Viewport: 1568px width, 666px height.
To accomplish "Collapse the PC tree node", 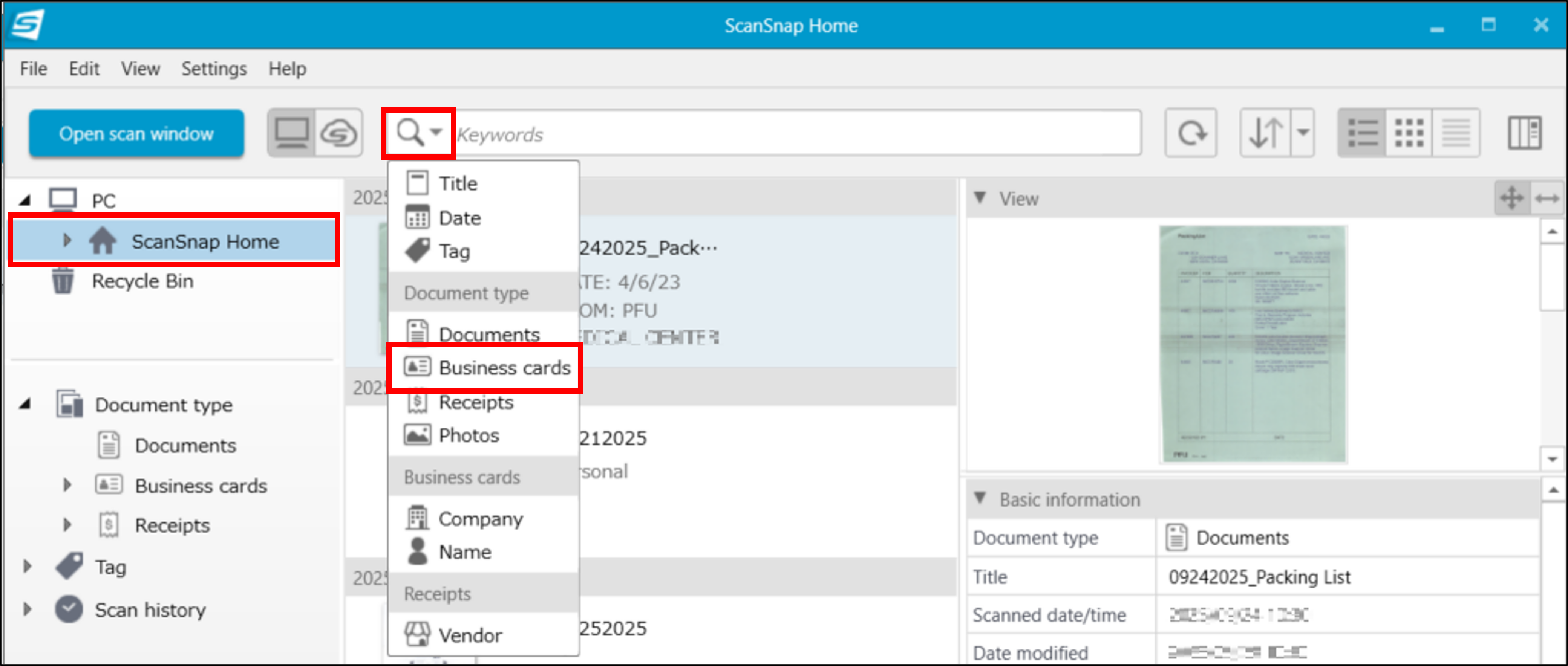I will pos(25,200).
